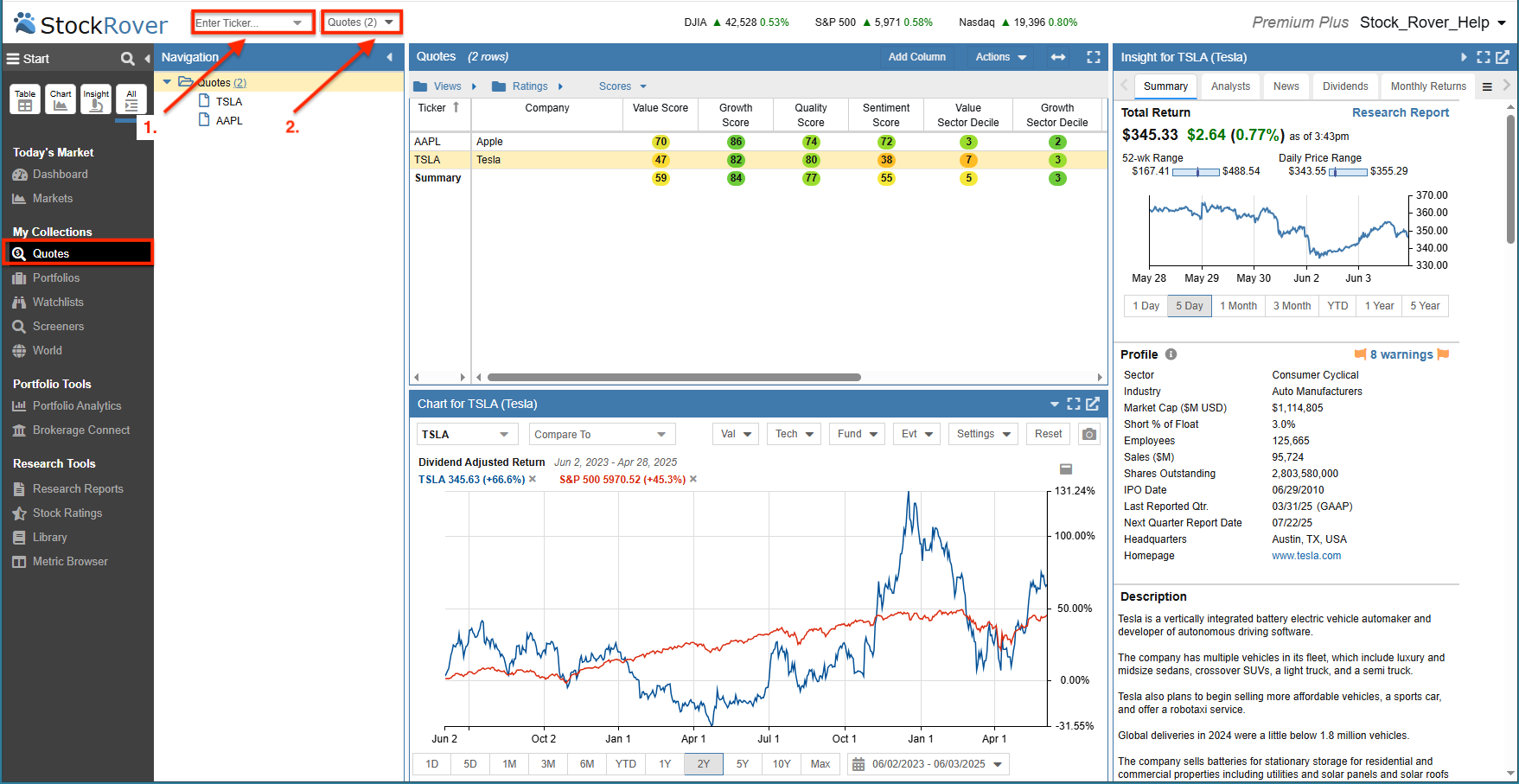1519x784 pixels.
Task: Switch to the Dividends tab
Action: pyautogui.click(x=1345, y=86)
